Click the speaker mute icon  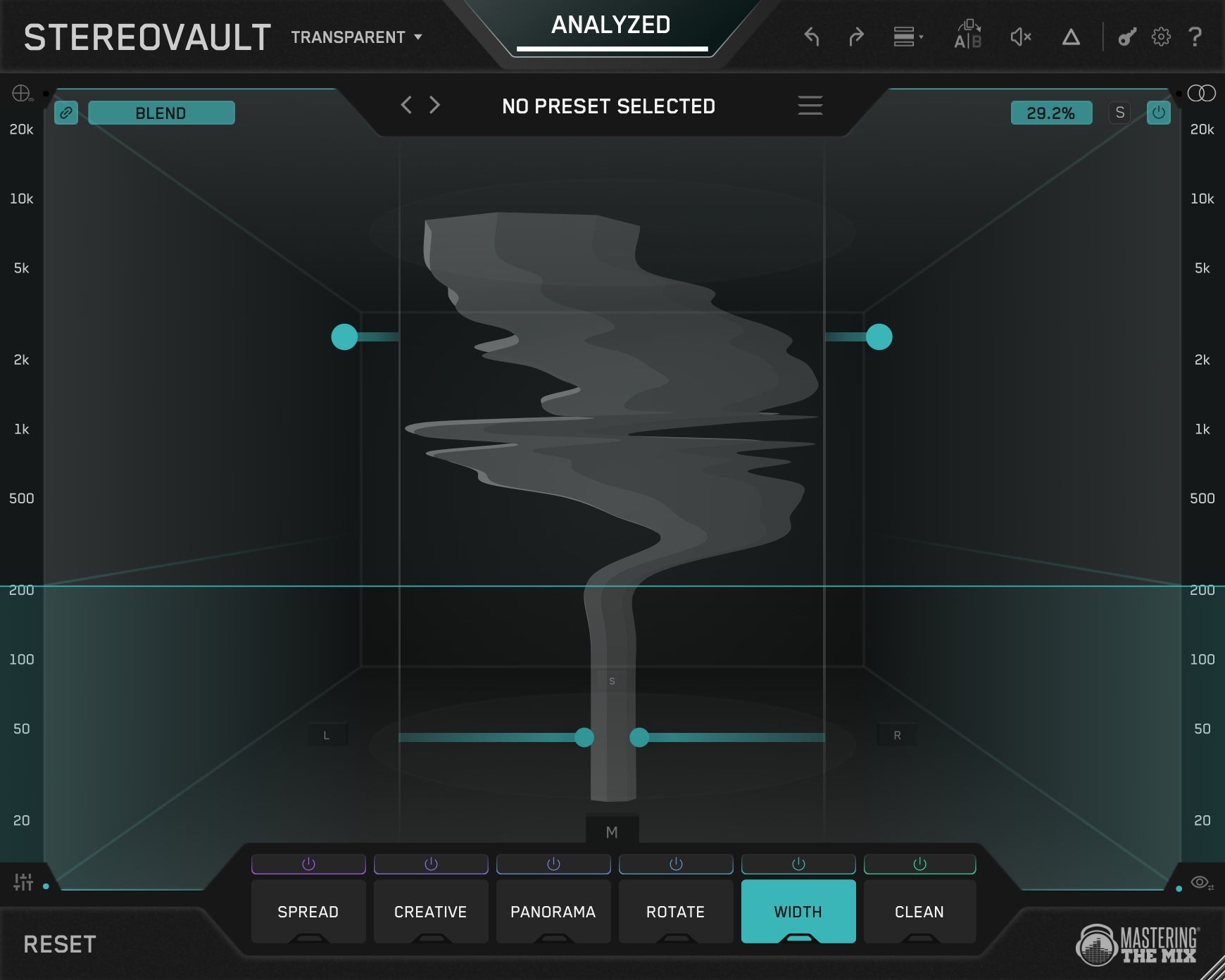click(x=1021, y=37)
